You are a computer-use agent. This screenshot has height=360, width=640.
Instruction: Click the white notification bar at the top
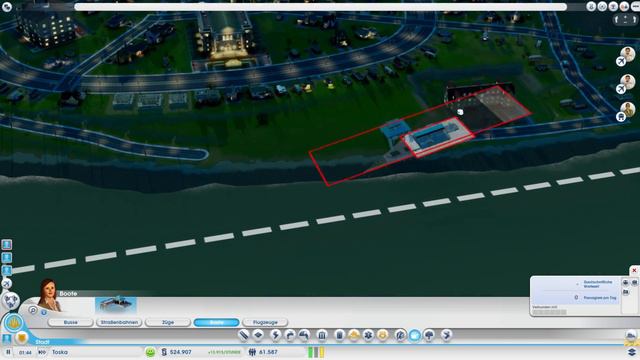click(x=320, y=7)
